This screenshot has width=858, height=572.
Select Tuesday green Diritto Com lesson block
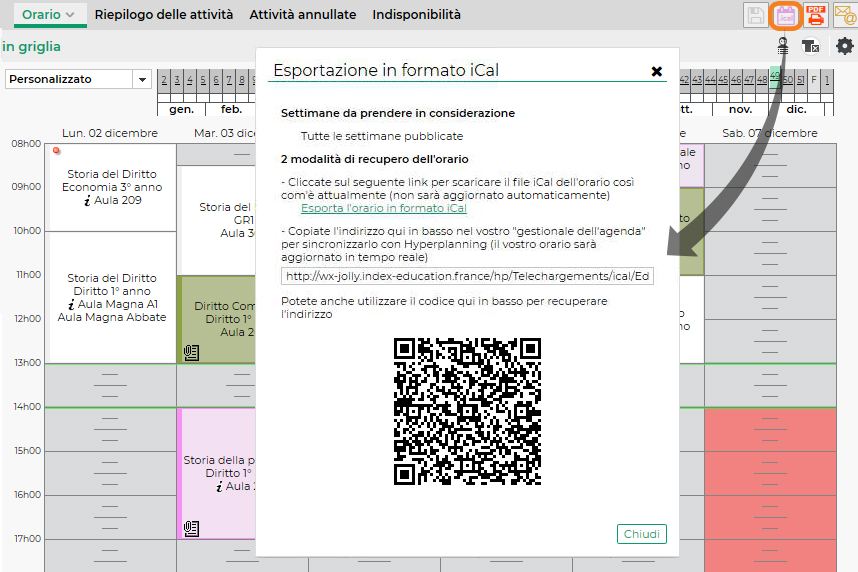pyautogui.click(x=217, y=319)
